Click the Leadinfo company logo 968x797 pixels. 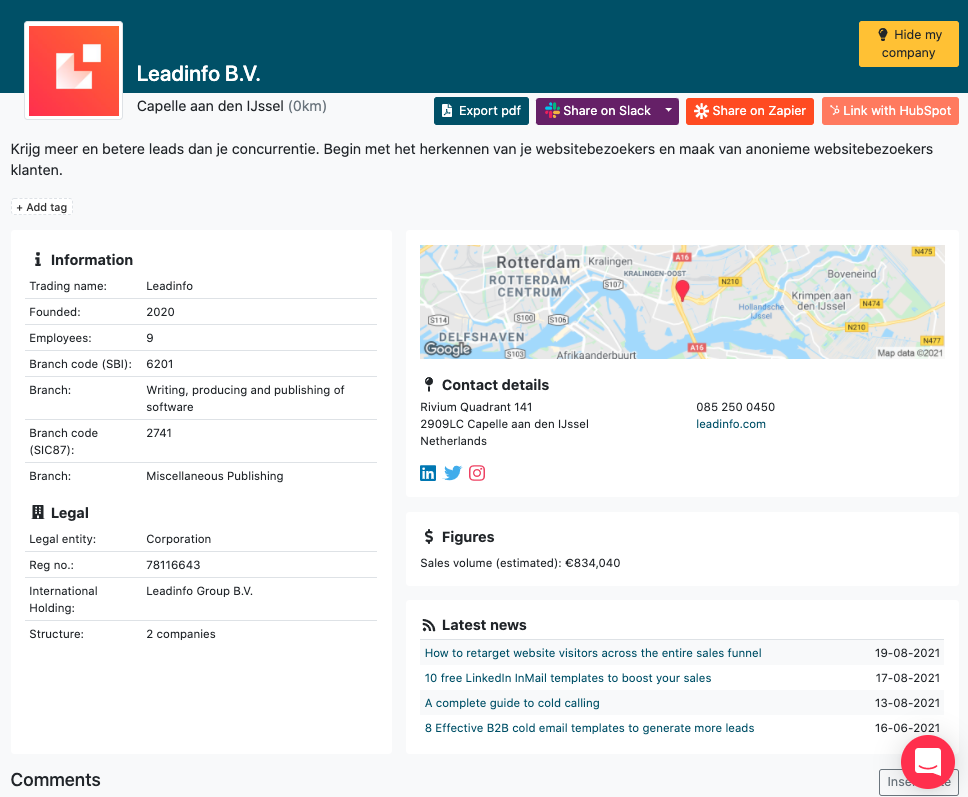73,70
